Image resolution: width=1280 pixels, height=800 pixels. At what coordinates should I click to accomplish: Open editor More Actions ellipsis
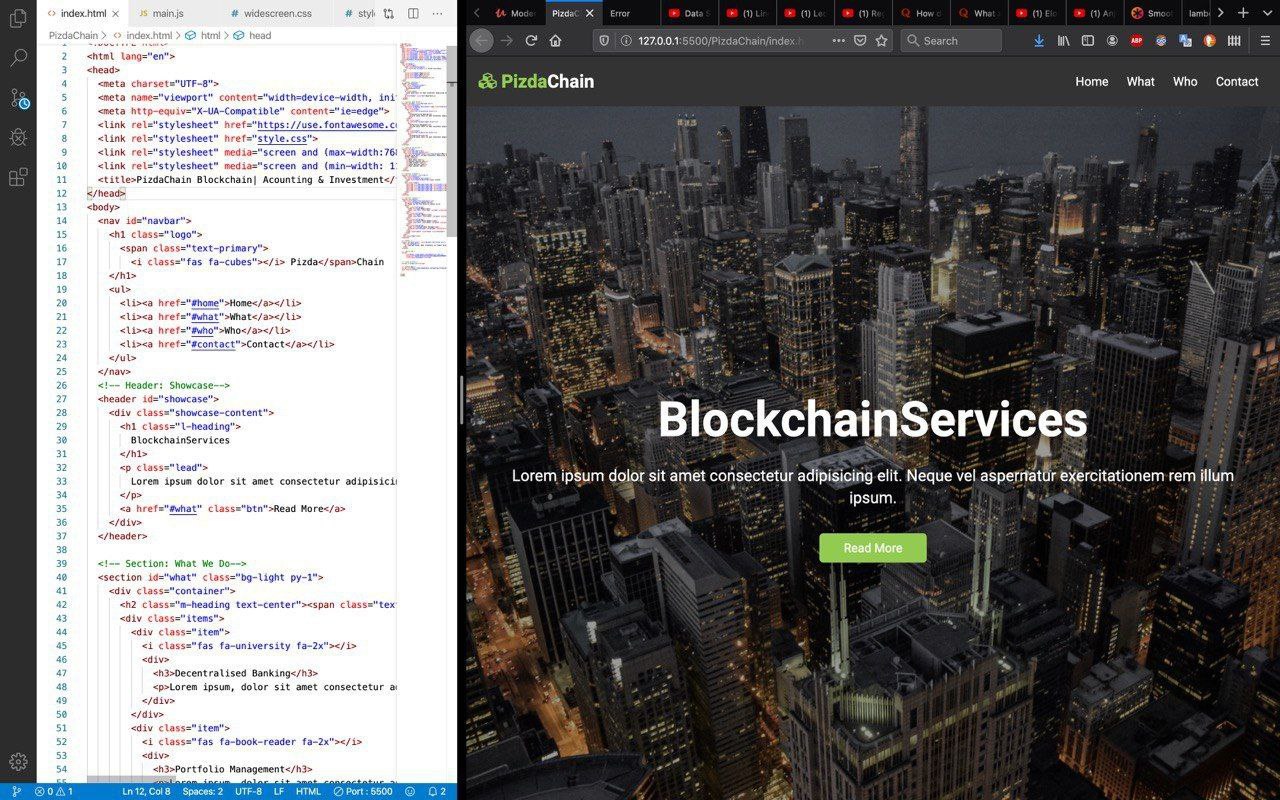click(437, 14)
